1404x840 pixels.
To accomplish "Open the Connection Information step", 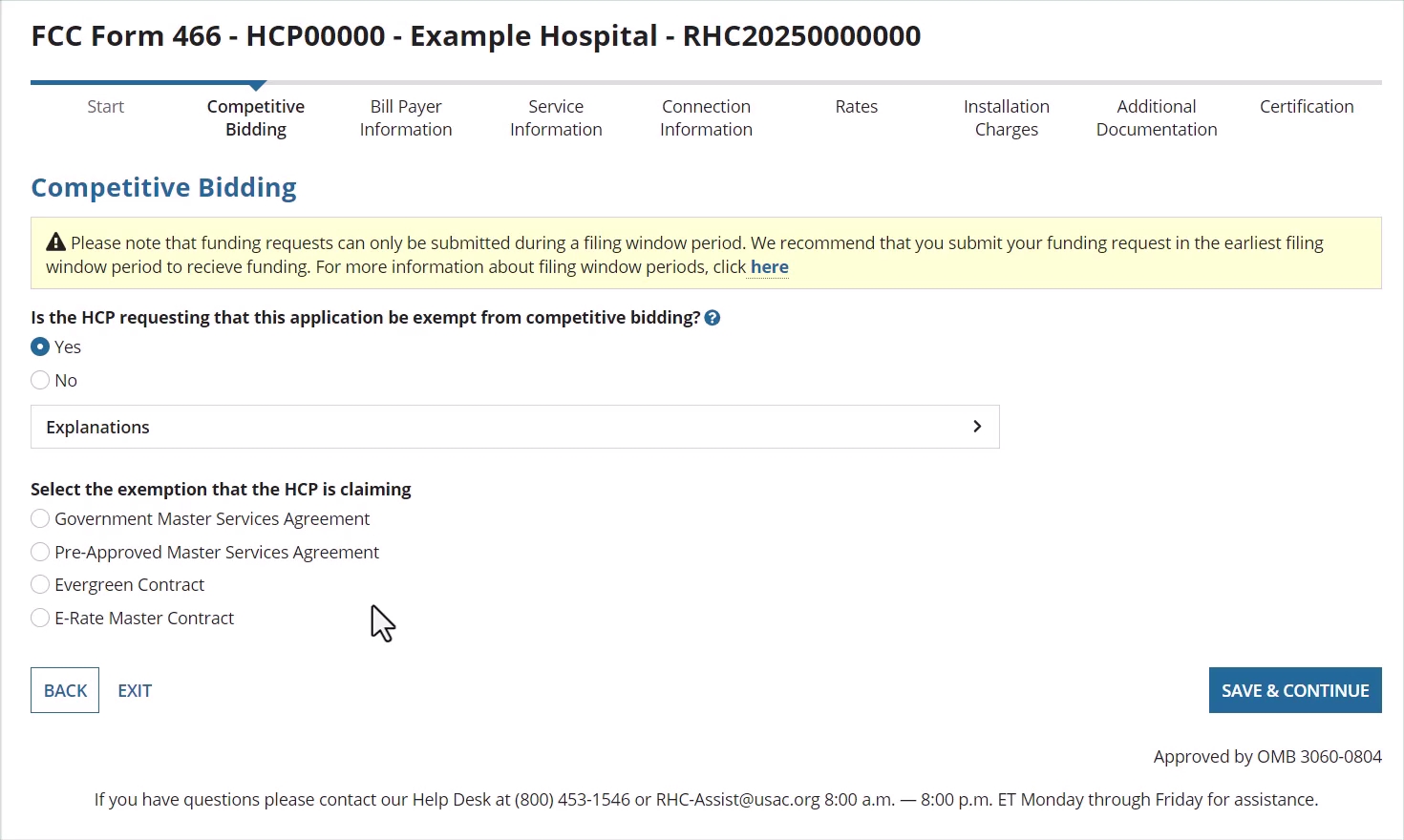I will tap(706, 118).
